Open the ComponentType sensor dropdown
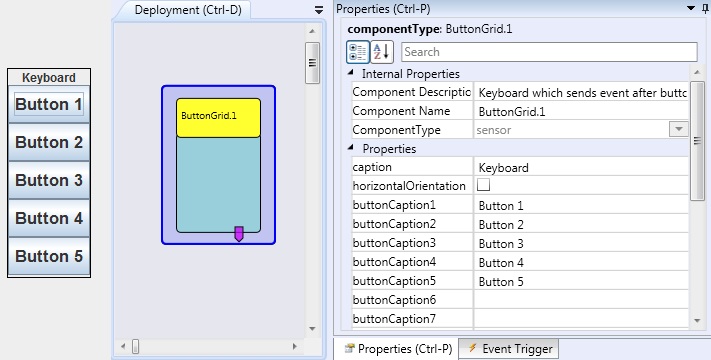 678,129
